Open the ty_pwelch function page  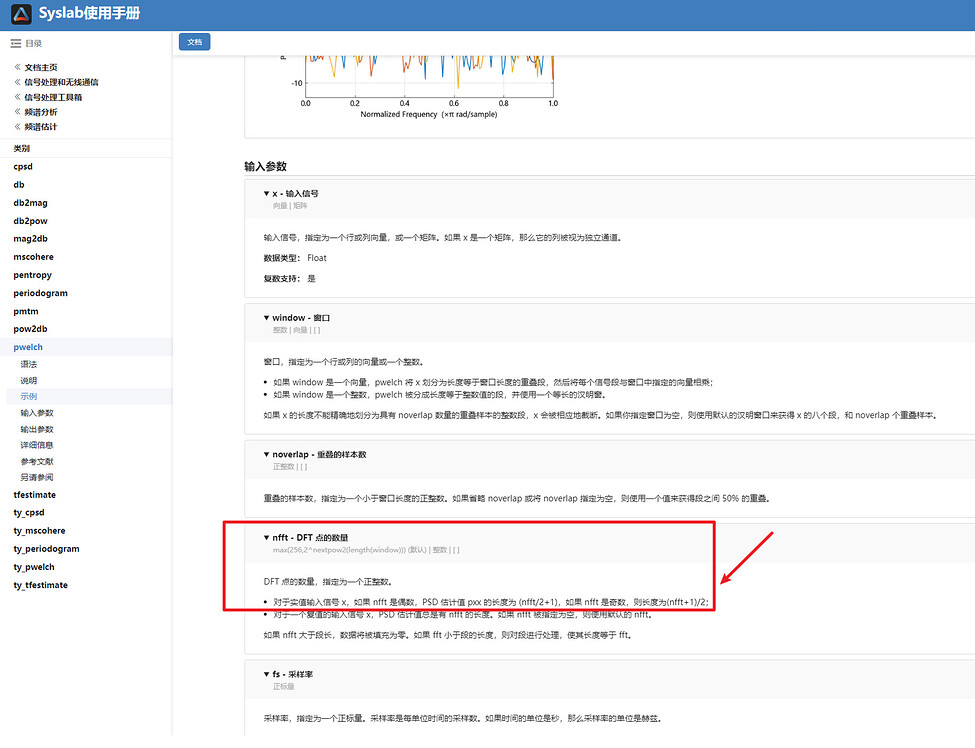pos(34,566)
